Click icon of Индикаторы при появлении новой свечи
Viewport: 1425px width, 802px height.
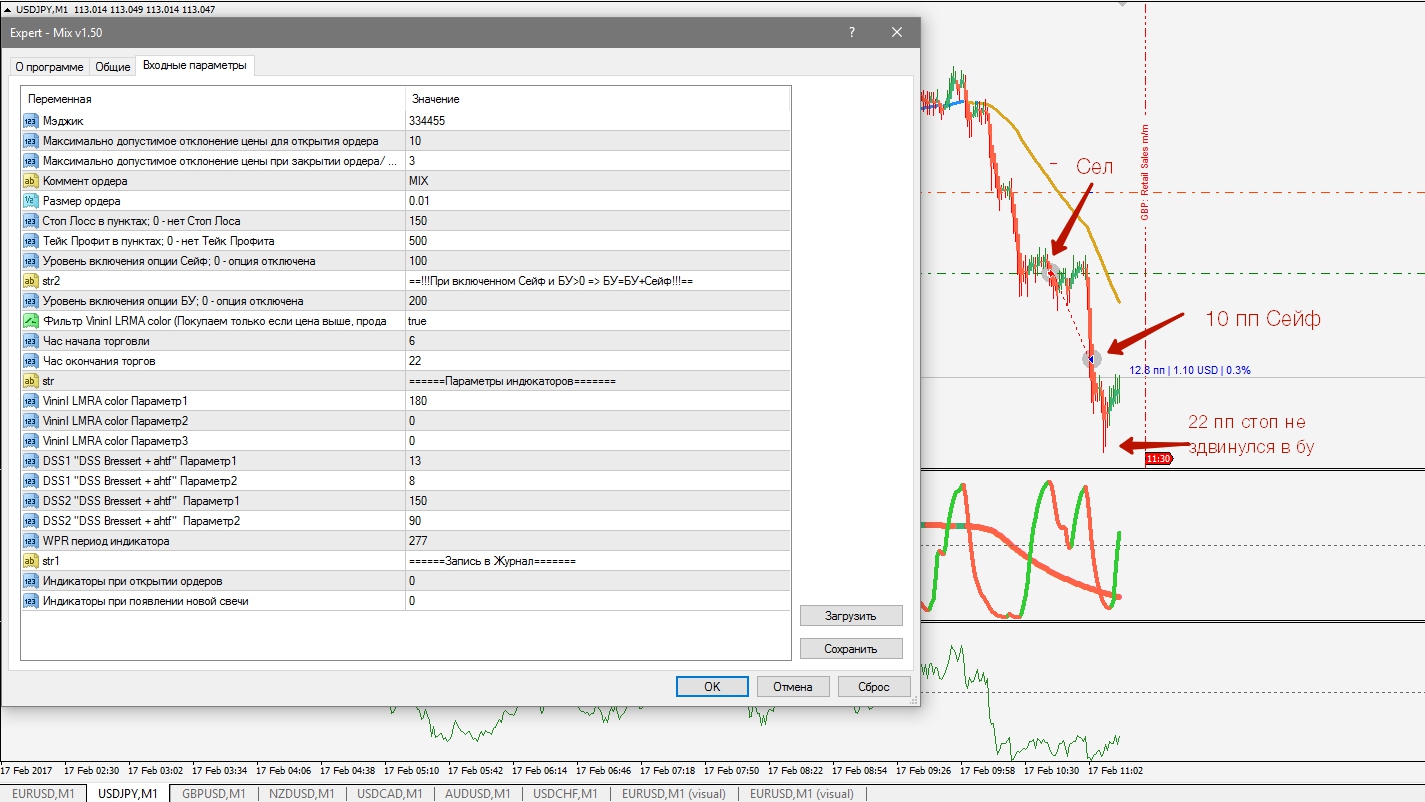pyautogui.click(x=31, y=601)
